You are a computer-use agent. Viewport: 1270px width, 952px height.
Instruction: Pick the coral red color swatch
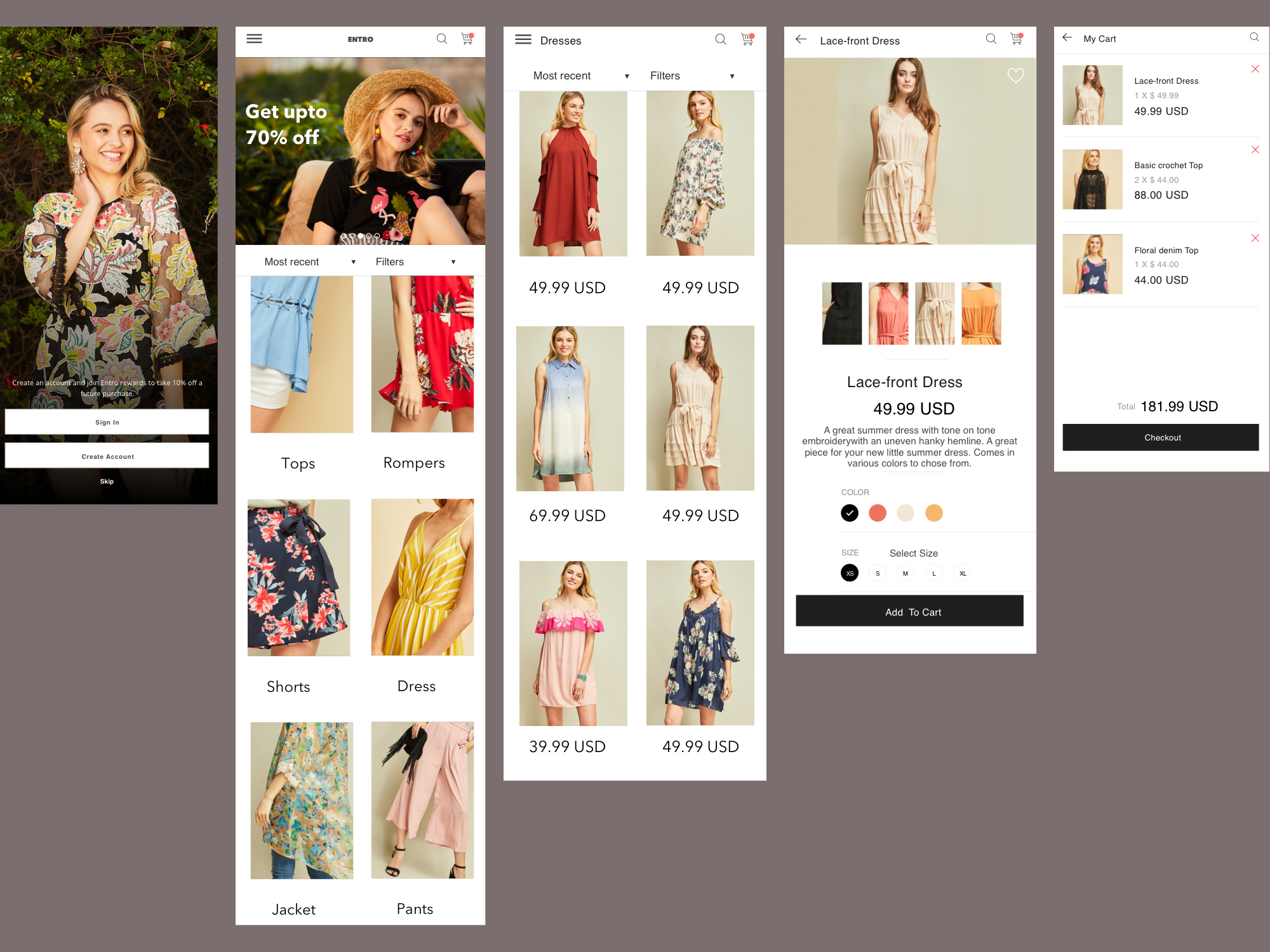(877, 513)
